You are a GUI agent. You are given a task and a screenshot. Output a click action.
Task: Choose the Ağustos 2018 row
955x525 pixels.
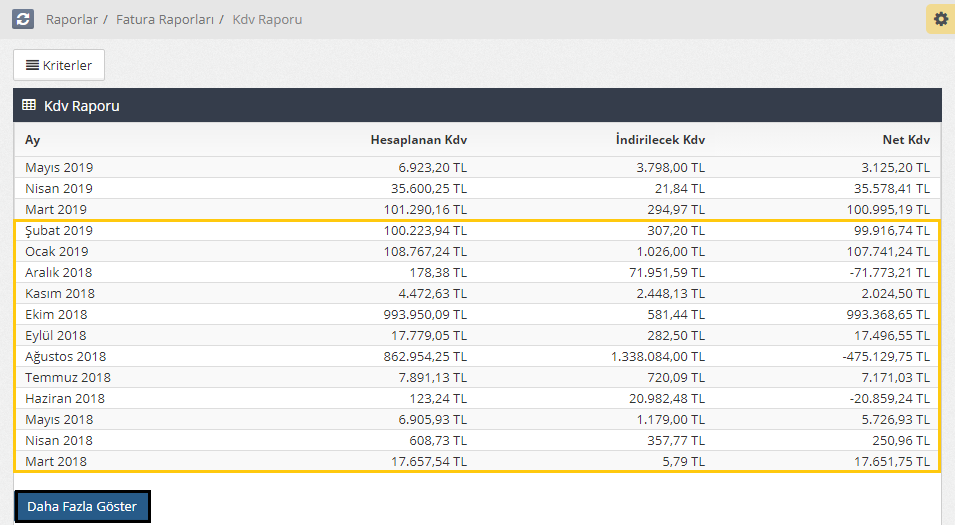65,356
